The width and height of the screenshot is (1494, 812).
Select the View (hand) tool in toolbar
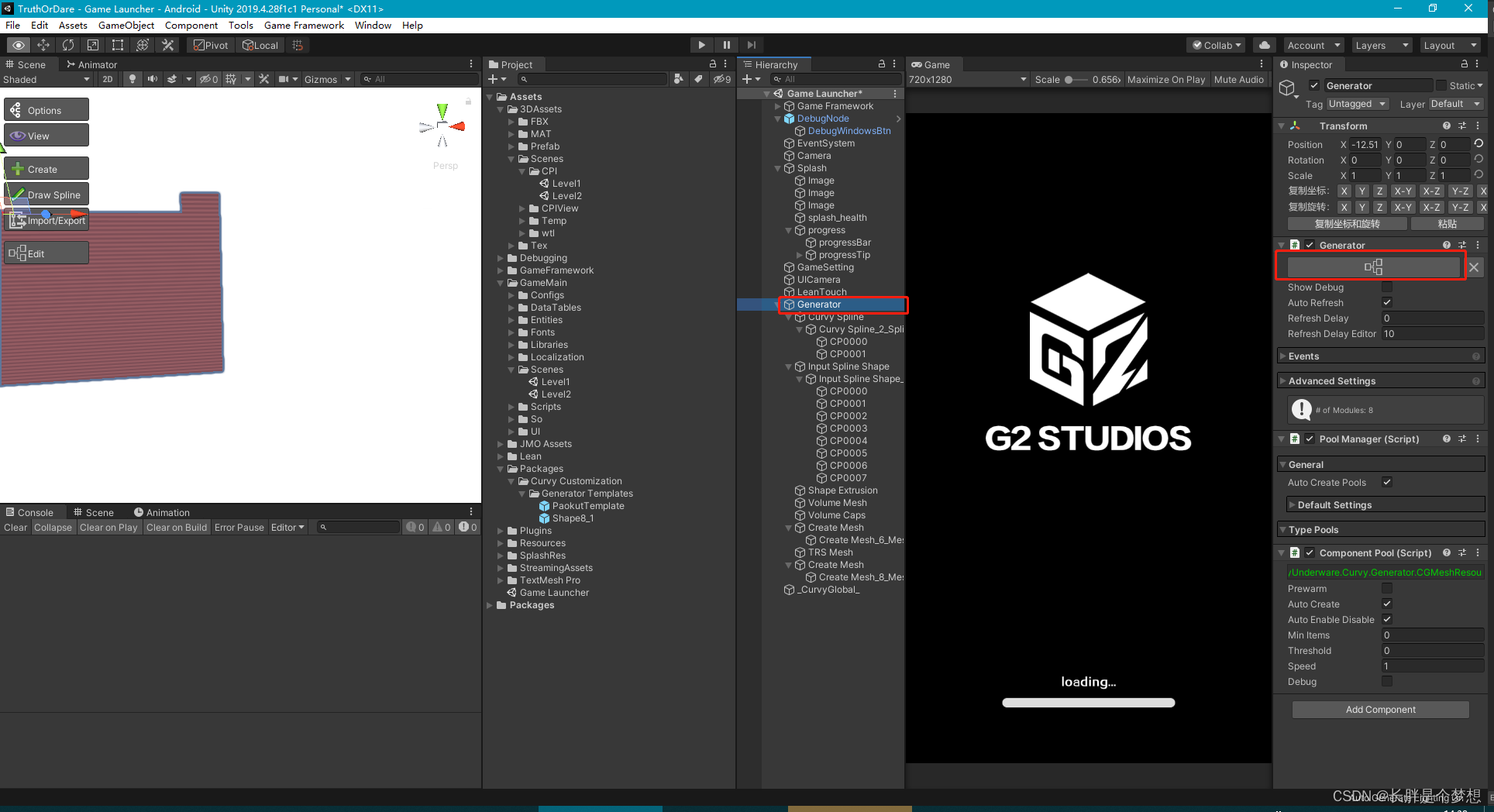tap(19, 45)
